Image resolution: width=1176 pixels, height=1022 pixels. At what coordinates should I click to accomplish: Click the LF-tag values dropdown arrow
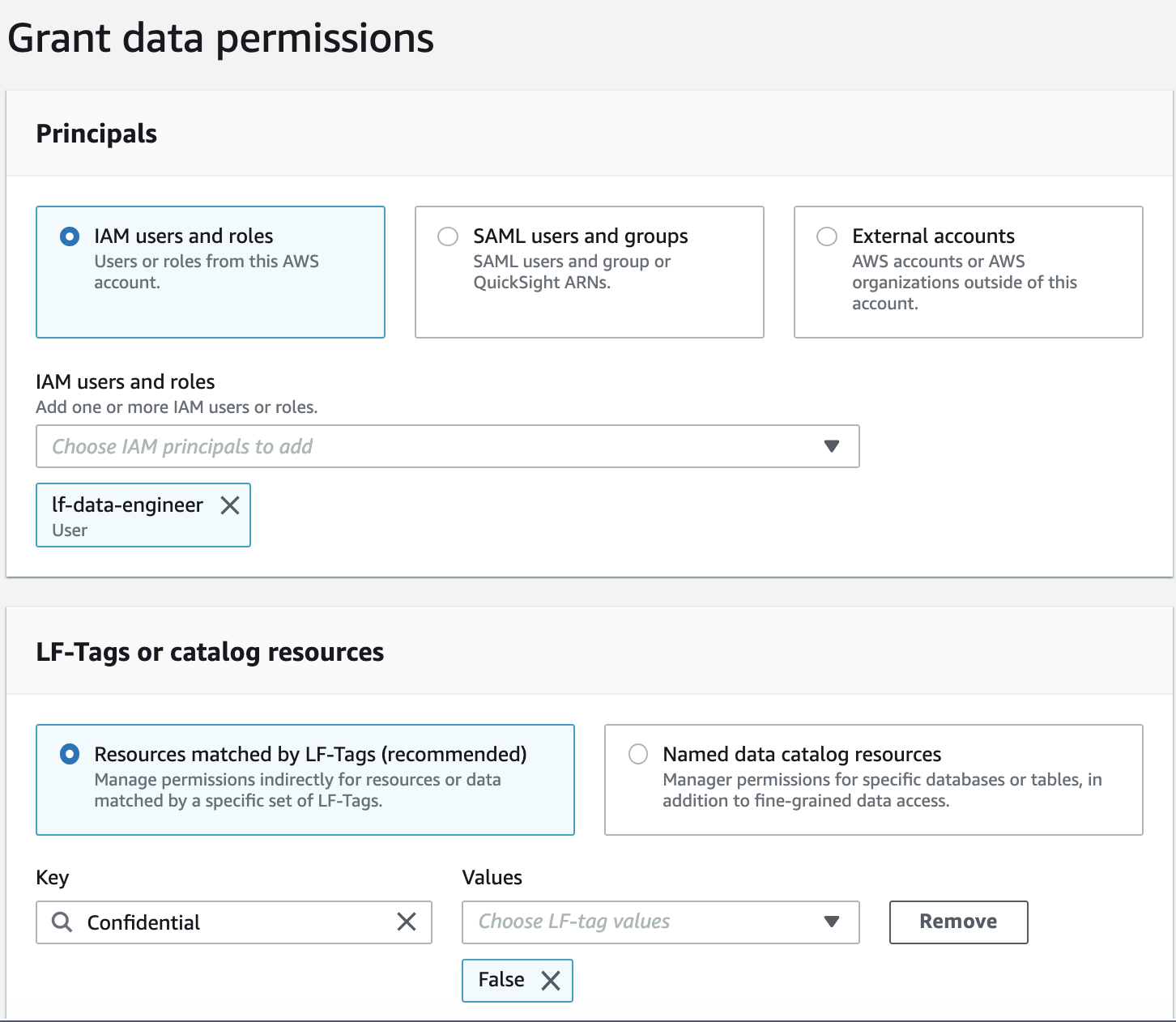pos(831,922)
